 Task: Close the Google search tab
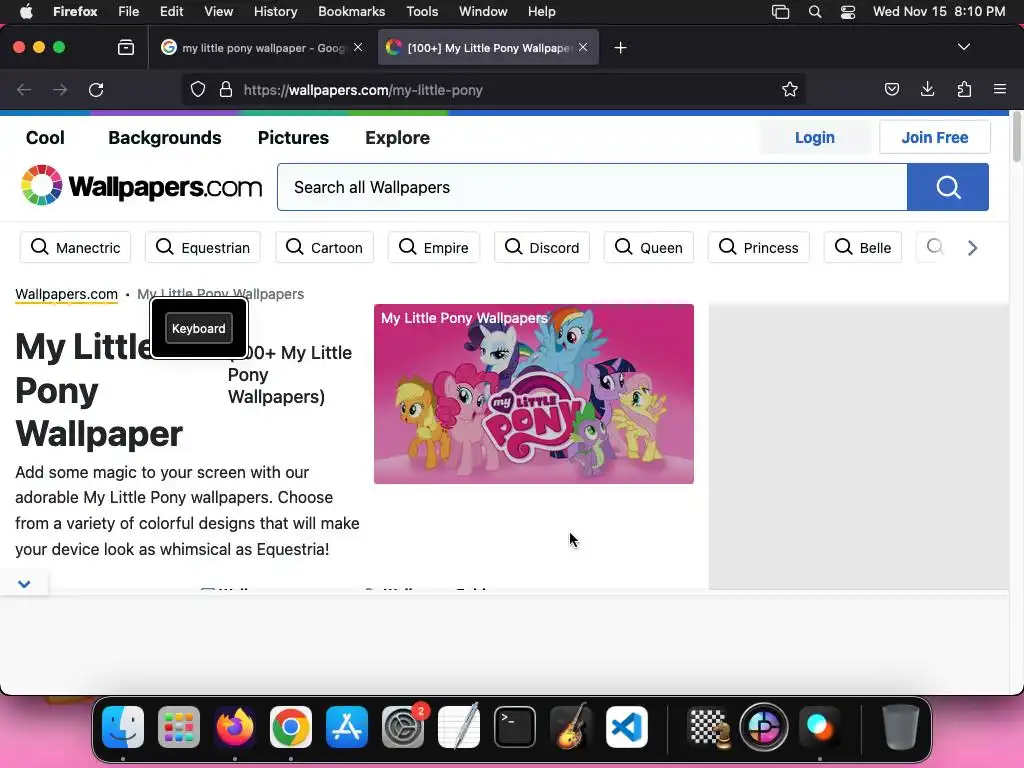[358, 47]
